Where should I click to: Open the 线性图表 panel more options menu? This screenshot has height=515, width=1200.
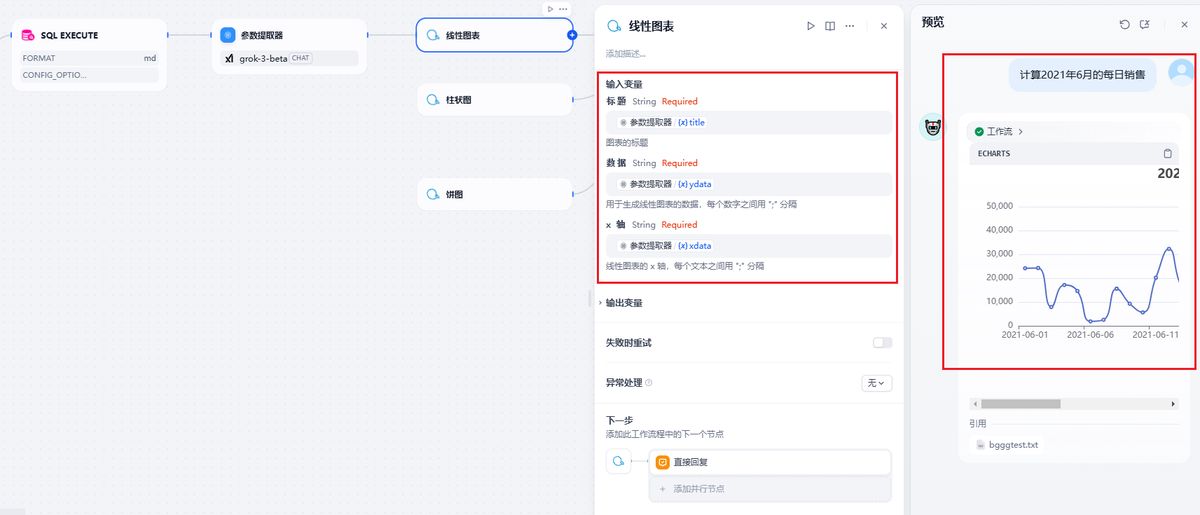[x=850, y=26]
